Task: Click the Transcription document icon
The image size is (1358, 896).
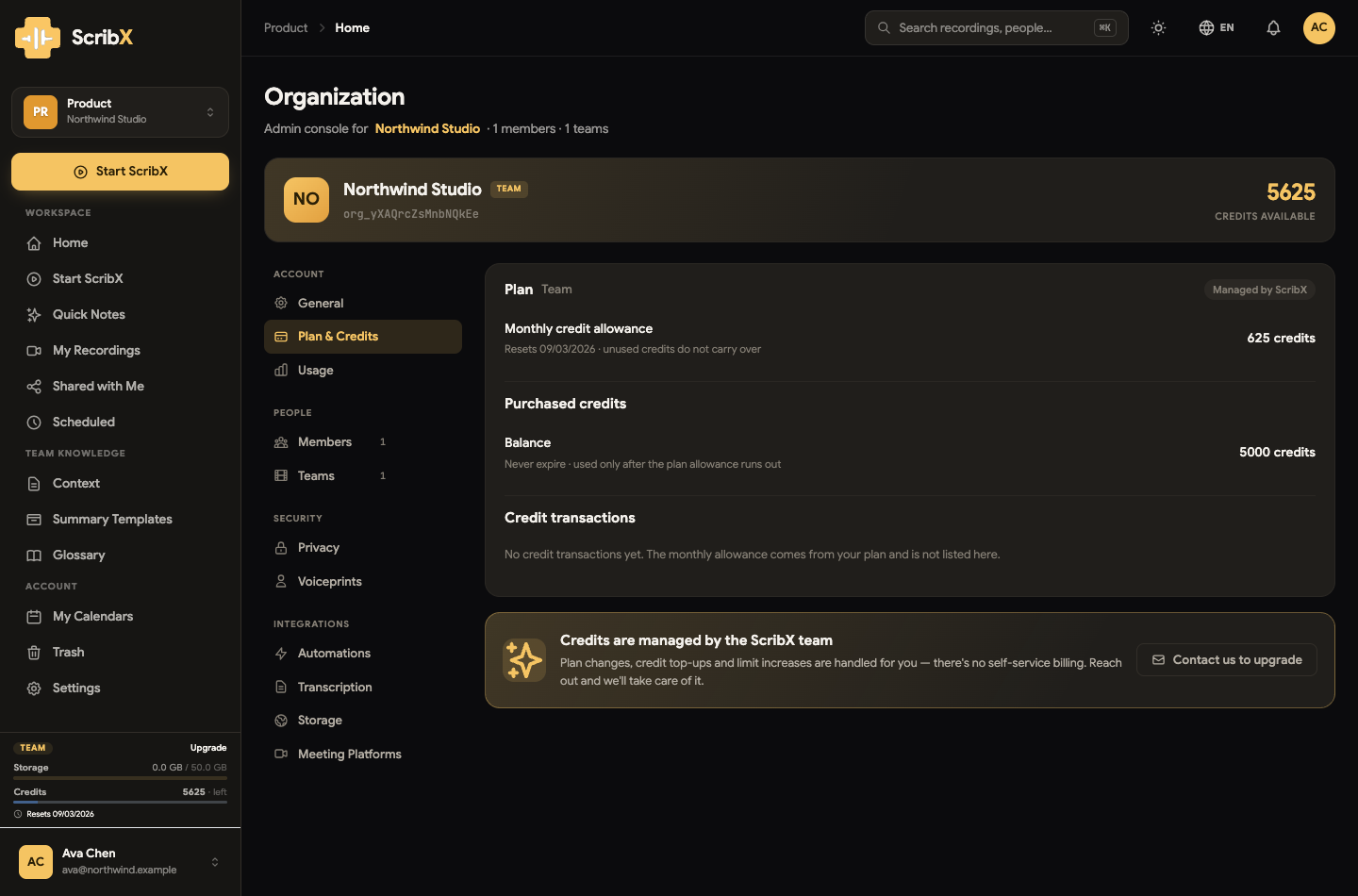Action: coord(281,688)
